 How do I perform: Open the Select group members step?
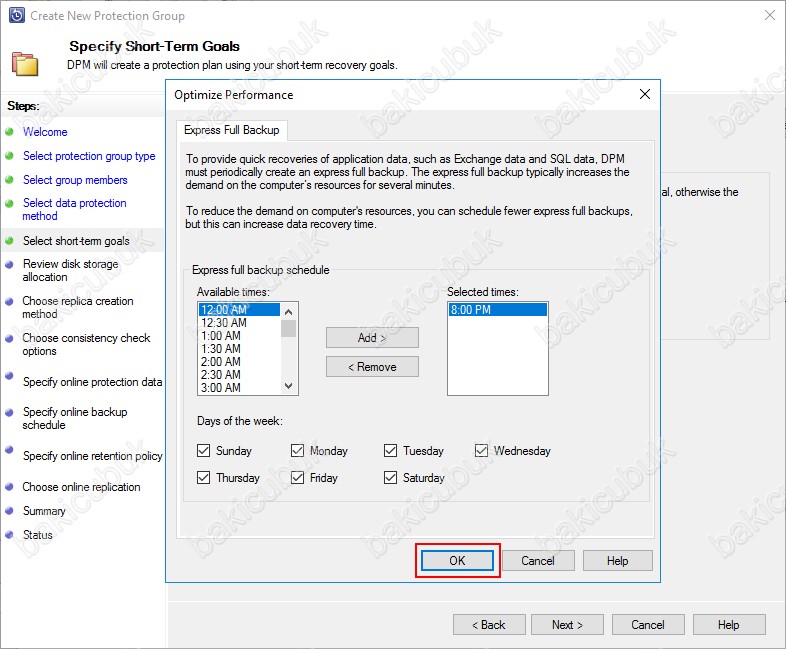[75, 180]
